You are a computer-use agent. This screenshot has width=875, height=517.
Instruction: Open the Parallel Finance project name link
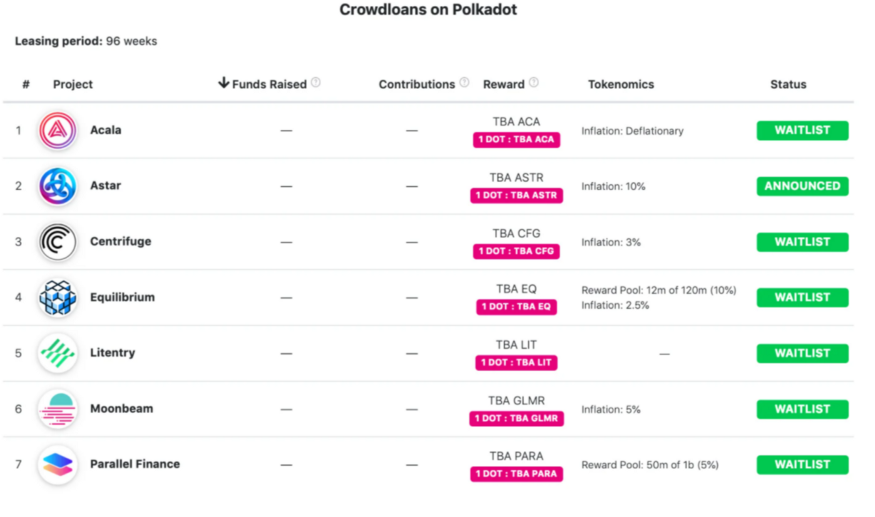coord(135,464)
